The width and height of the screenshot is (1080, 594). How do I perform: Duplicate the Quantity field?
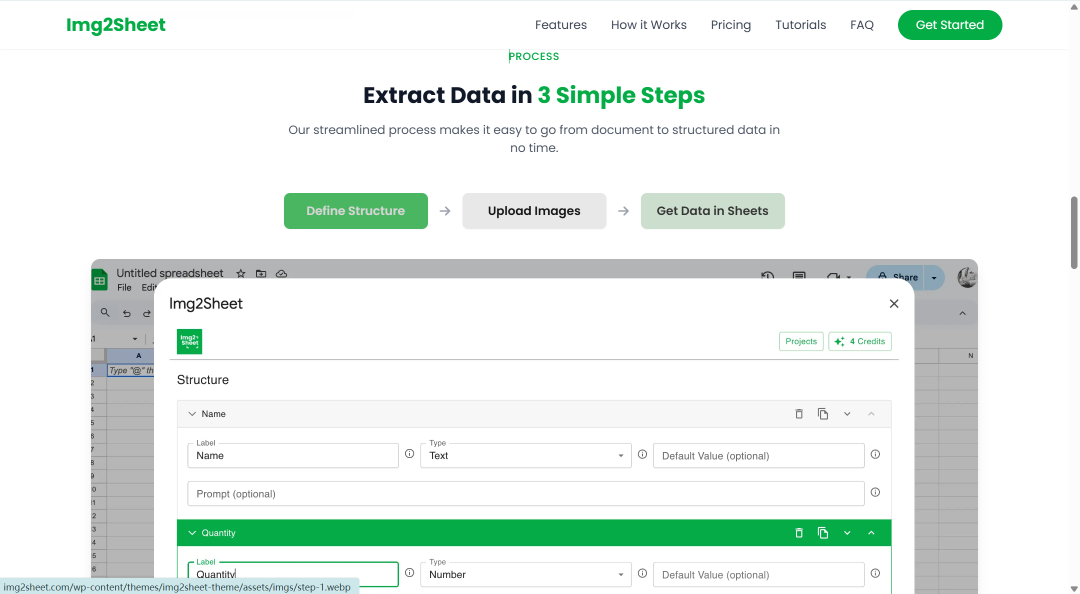[823, 533]
